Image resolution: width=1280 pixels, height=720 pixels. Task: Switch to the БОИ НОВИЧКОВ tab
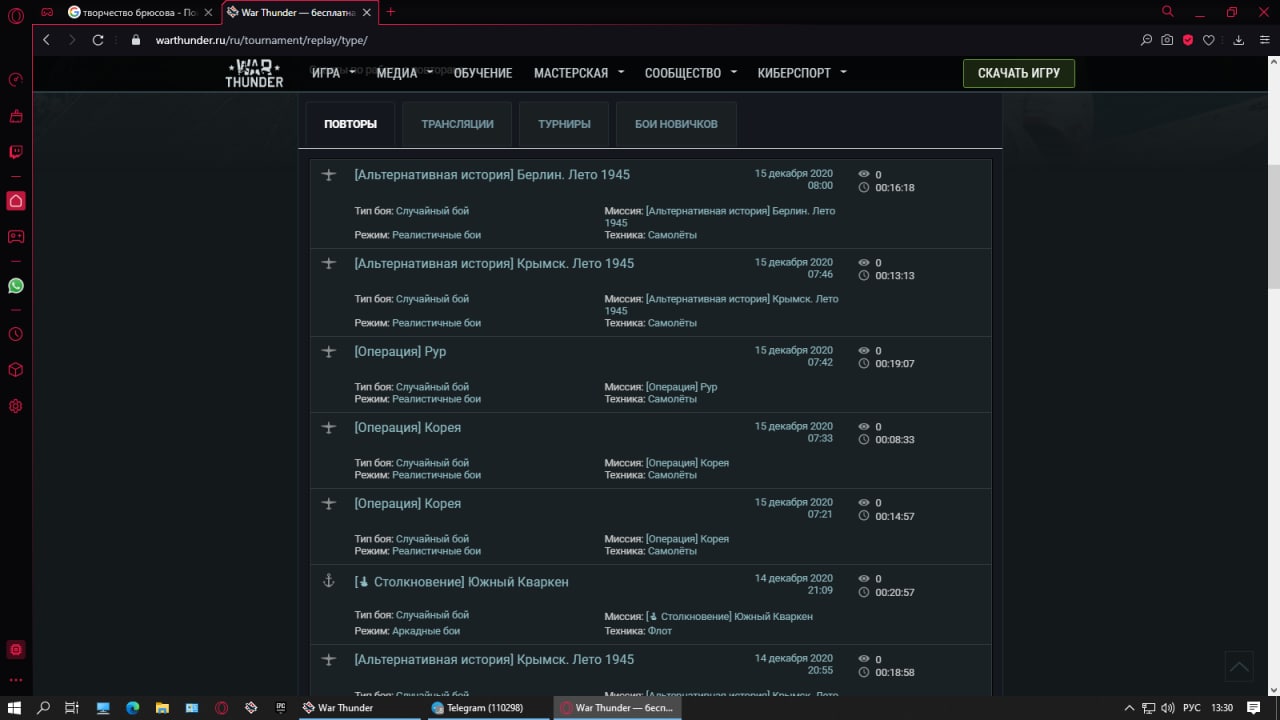(676, 124)
